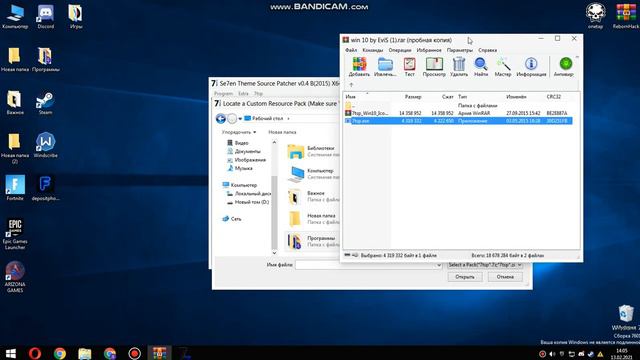The image size is (640, 360).
Task: Select Изображения in the dialog navigation tree
Action: (x=247, y=160)
